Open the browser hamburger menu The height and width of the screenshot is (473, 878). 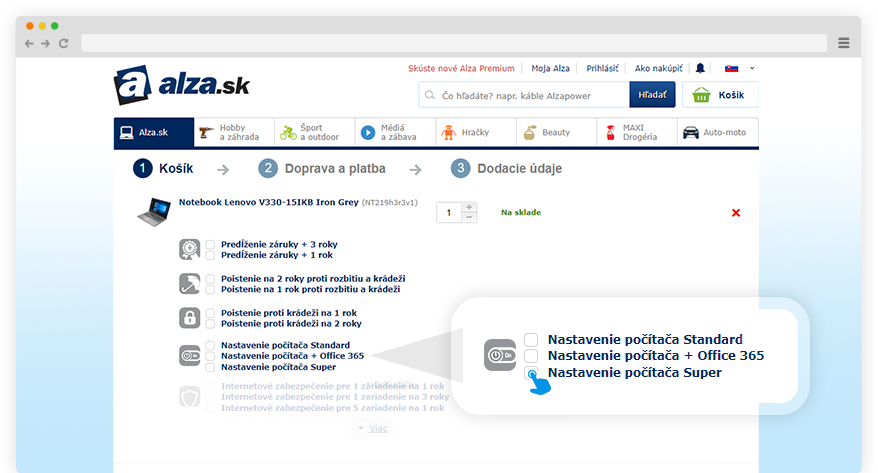[x=843, y=43]
